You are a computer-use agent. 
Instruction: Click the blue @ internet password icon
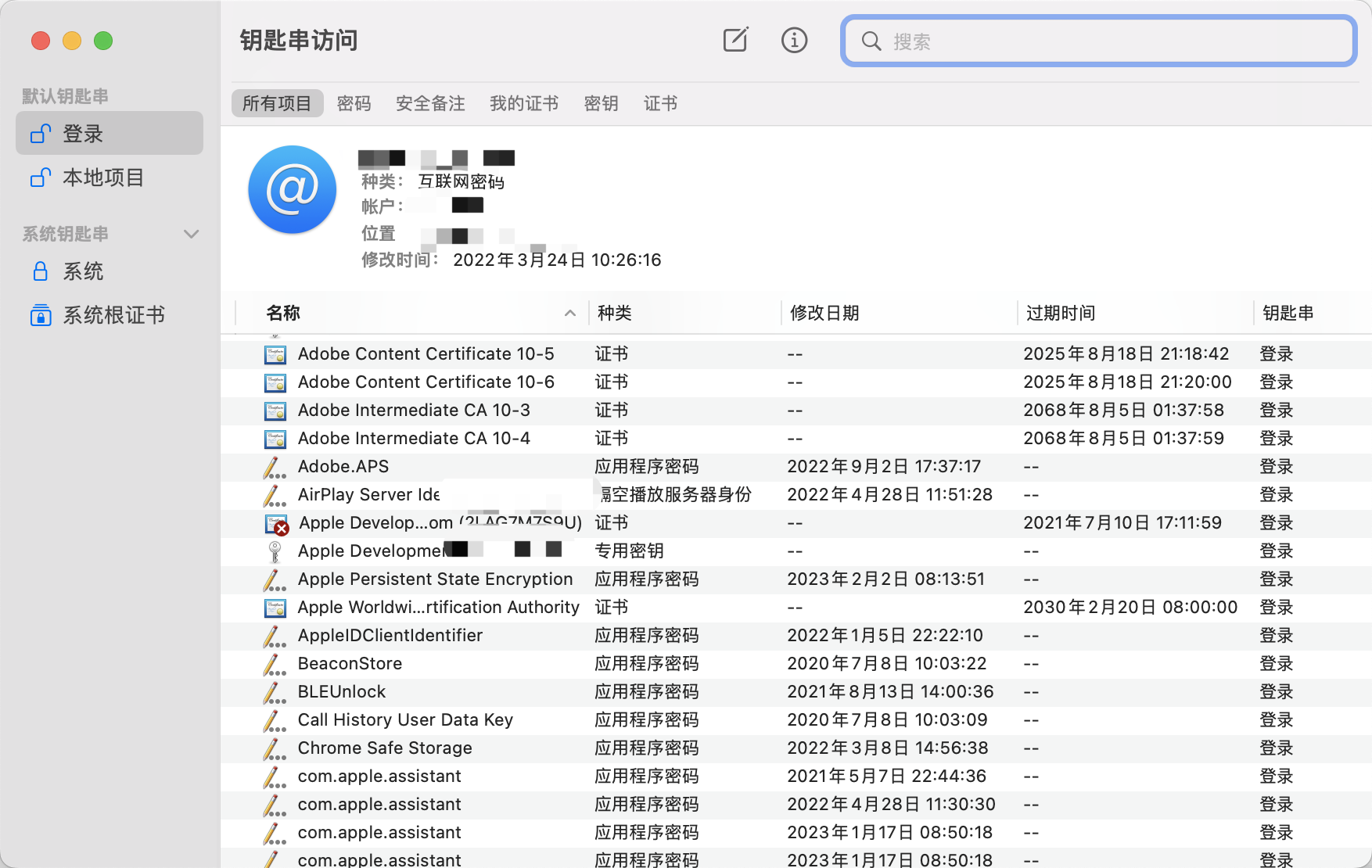point(293,190)
